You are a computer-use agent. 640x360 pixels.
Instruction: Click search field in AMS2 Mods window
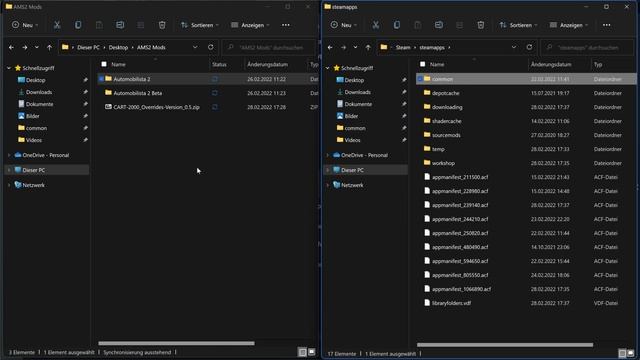coord(269,47)
